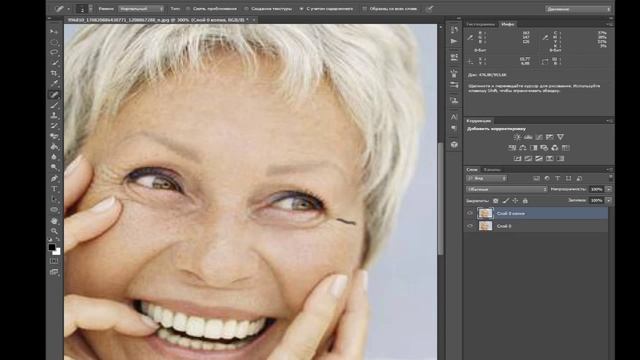640x360 pixels.
Task: Switch to the Info tab
Action: [507, 24]
